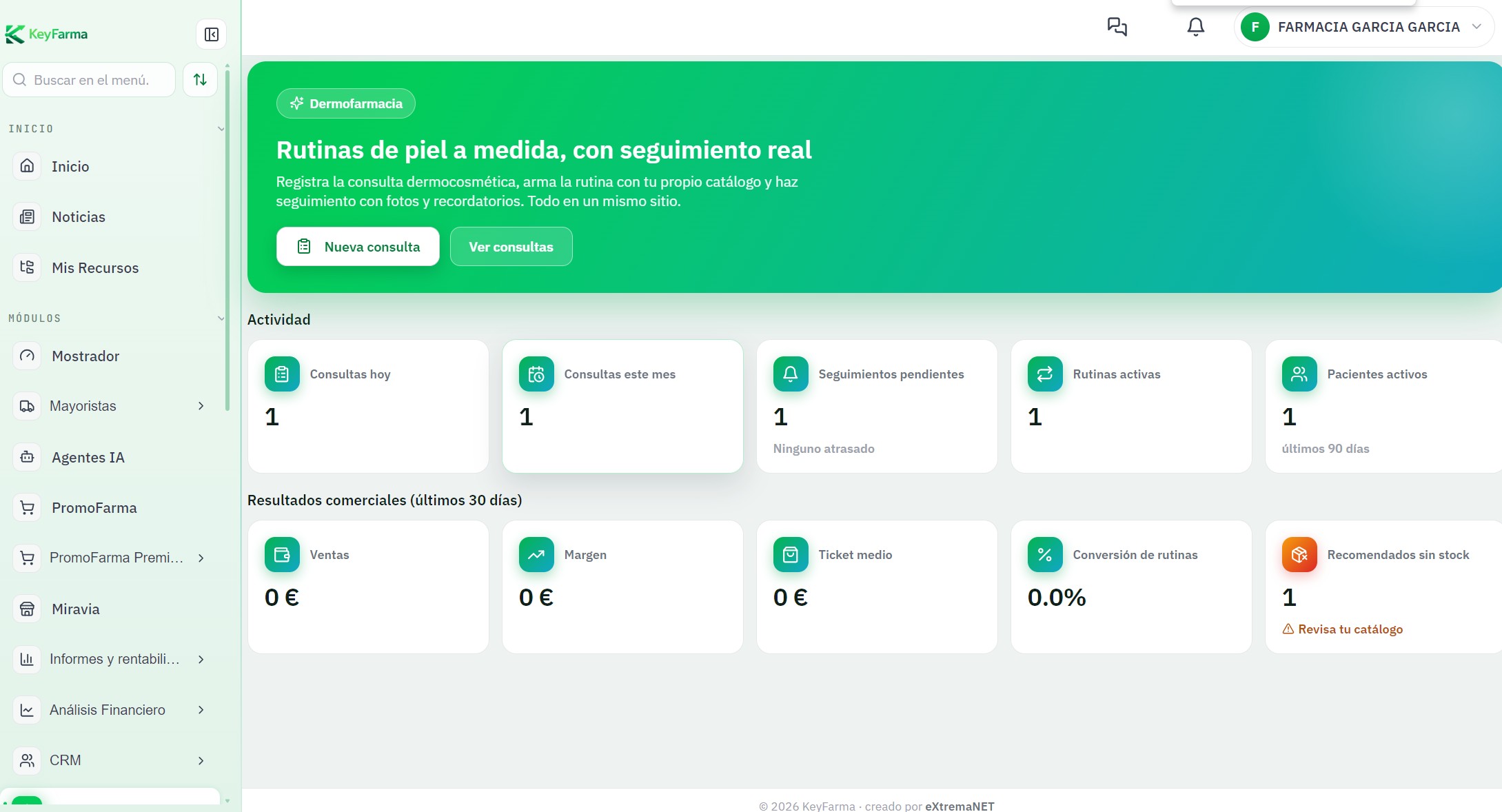The height and width of the screenshot is (812, 1502).
Task: Expand the CRM submenu arrow
Action: click(x=201, y=760)
